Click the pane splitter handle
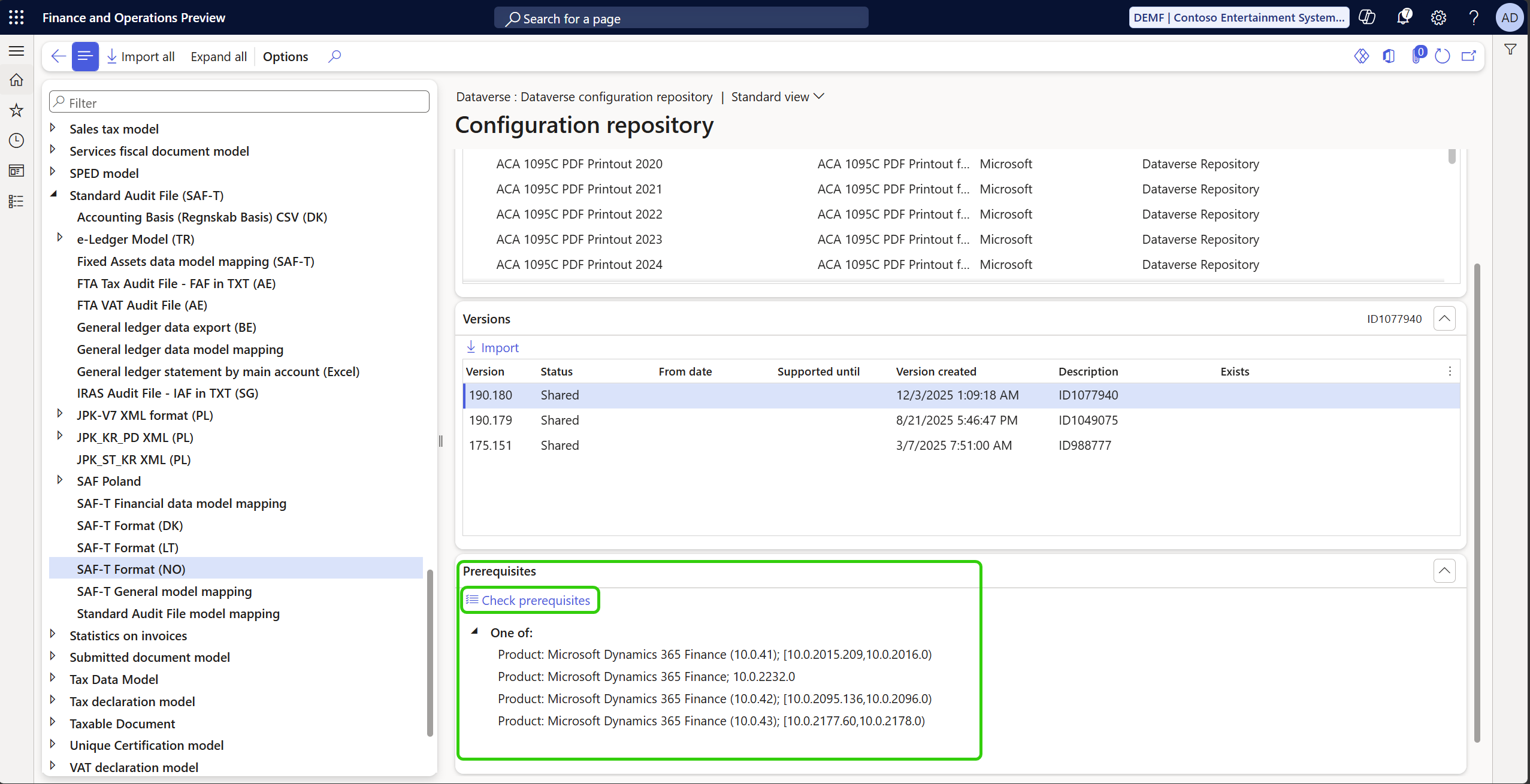The image size is (1530, 784). click(x=441, y=441)
